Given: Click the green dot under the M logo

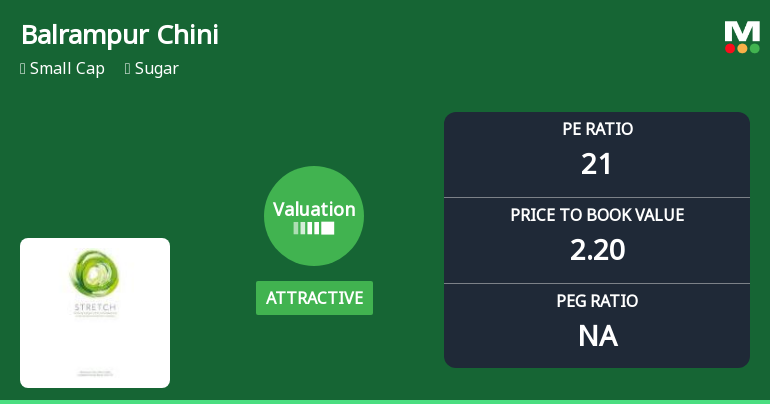Looking at the screenshot, I should tap(754, 48).
